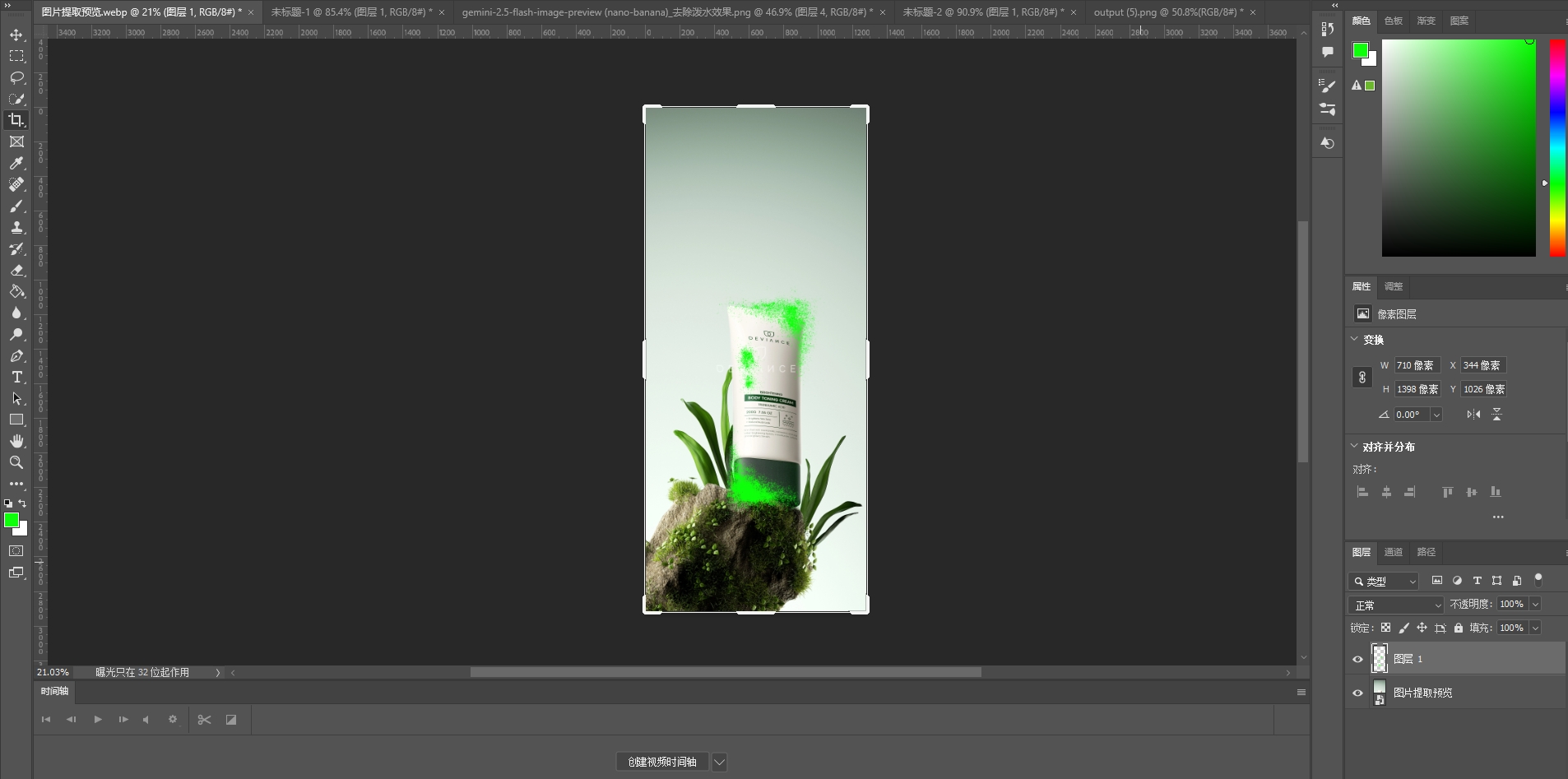
Task: Select the Rectangular Marquee tool
Action: point(16,56)
